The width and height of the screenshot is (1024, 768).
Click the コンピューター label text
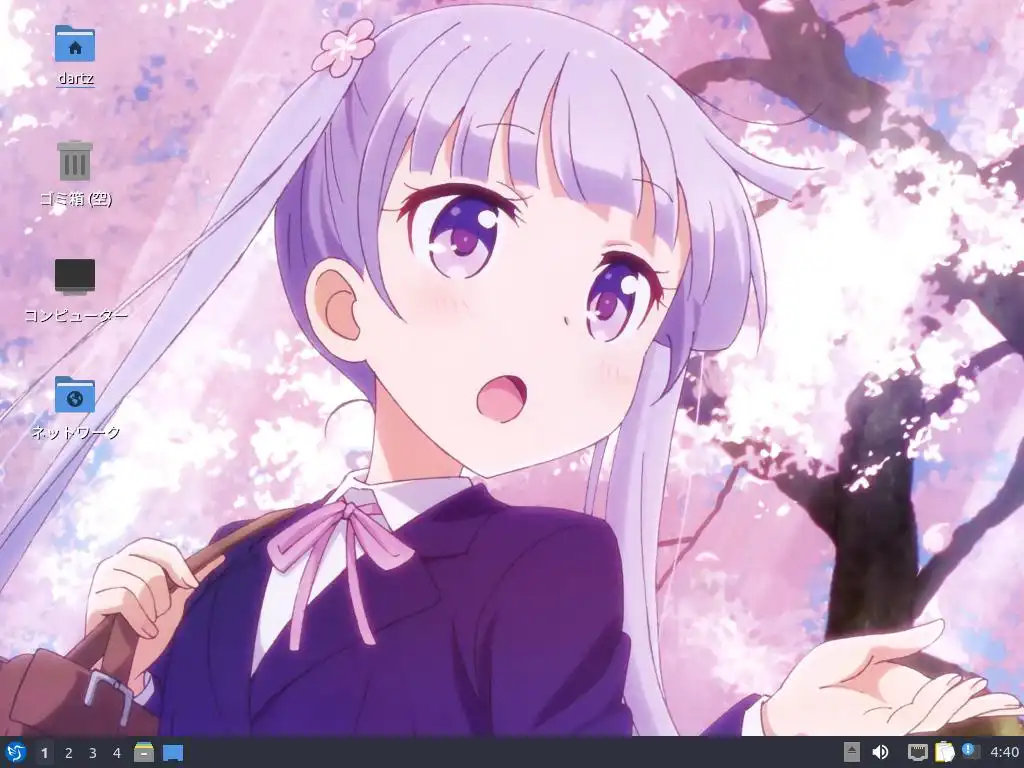76,315
